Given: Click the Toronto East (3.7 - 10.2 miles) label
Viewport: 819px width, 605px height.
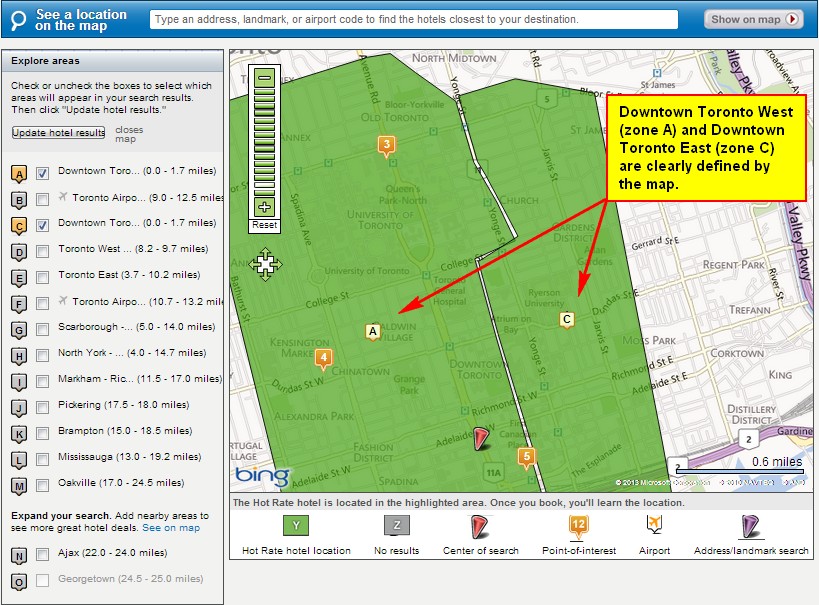Looking at the screenshot, I should 129,275.
